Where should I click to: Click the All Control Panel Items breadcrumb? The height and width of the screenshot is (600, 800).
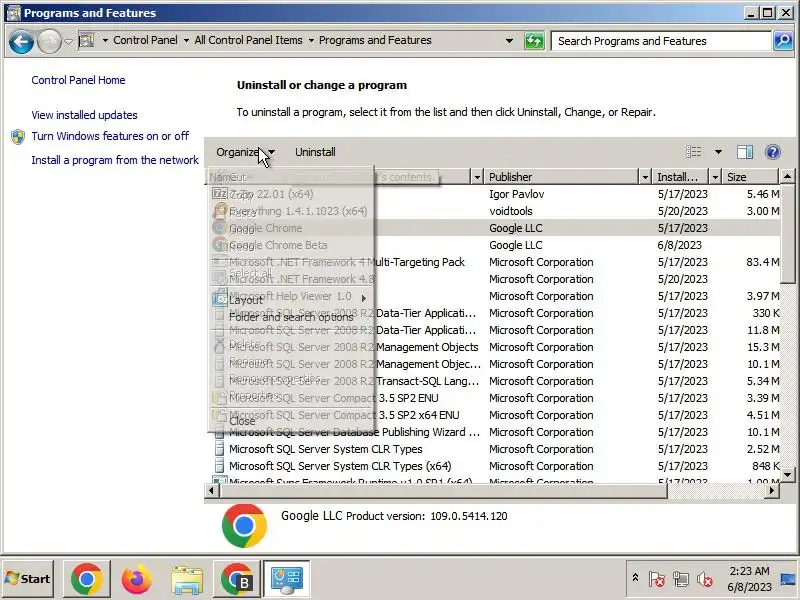[248, 40]
